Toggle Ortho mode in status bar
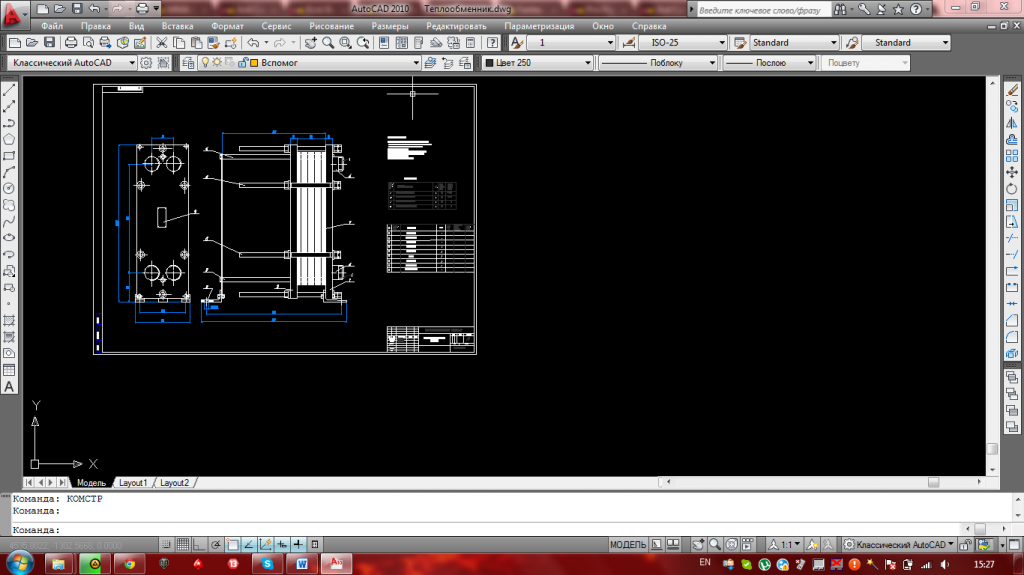Image resolution: width=1024 pixels, height=575 pixels. pyautogui.click(x=199, y=544)
